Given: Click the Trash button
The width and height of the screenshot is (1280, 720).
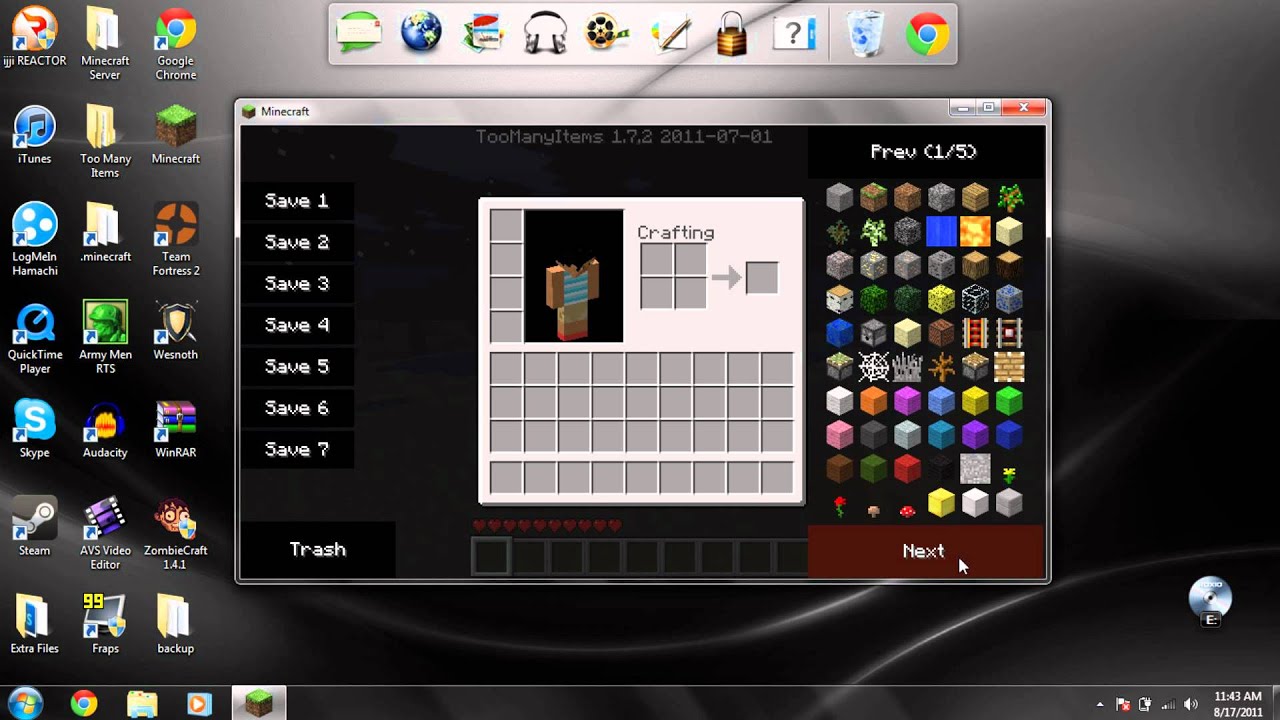Looking at the screenshot, I should coord(318,550).
